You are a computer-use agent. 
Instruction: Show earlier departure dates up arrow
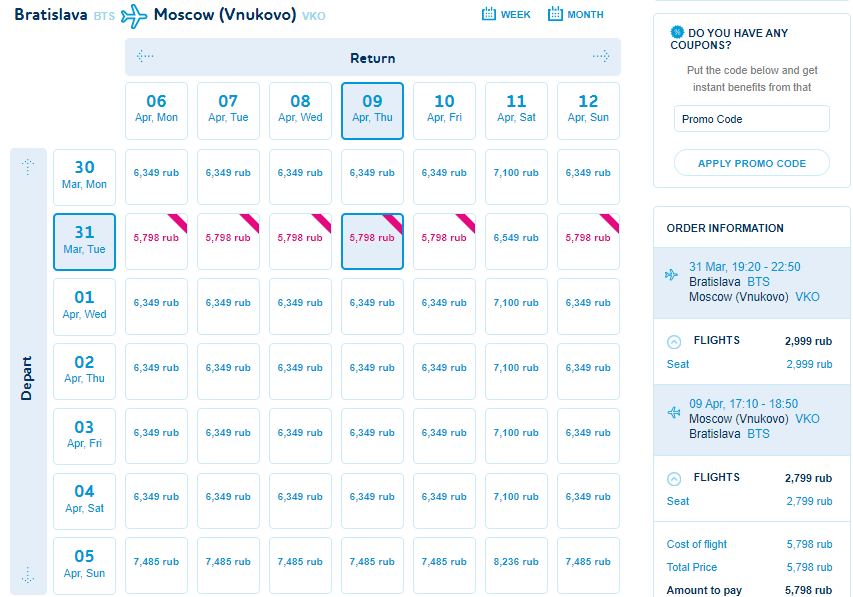(28, 167)
